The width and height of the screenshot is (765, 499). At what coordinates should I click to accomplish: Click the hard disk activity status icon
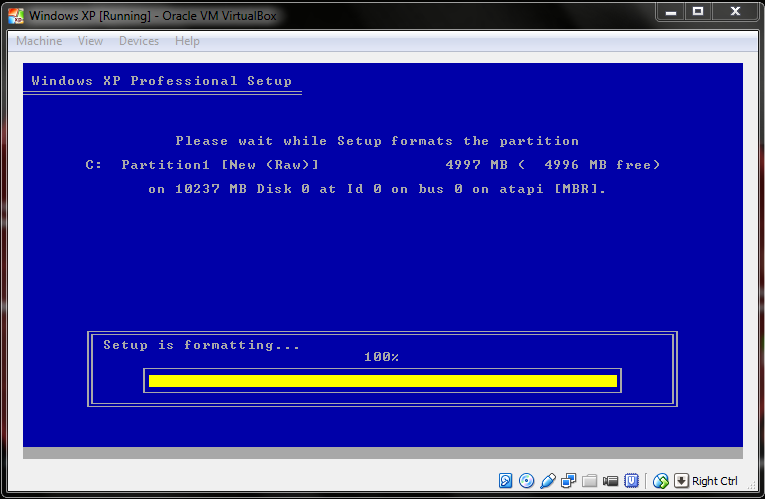[x=505, y=481]
